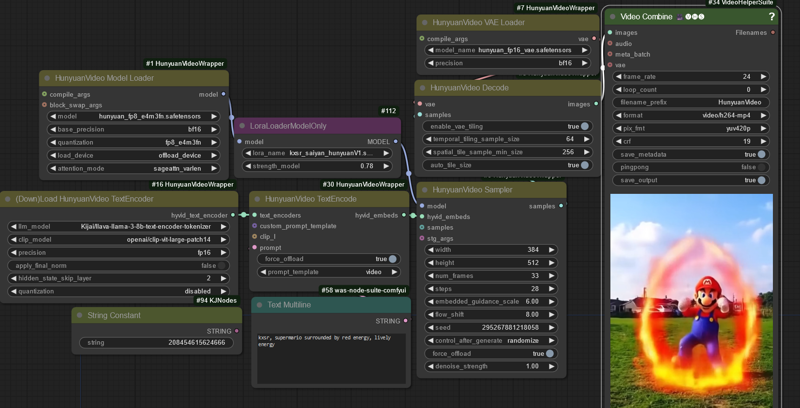The width and height of the screenshot is (800, 408).
Task: Click the audio input socket on Video Combine
Action: click(x=610, y=43)
